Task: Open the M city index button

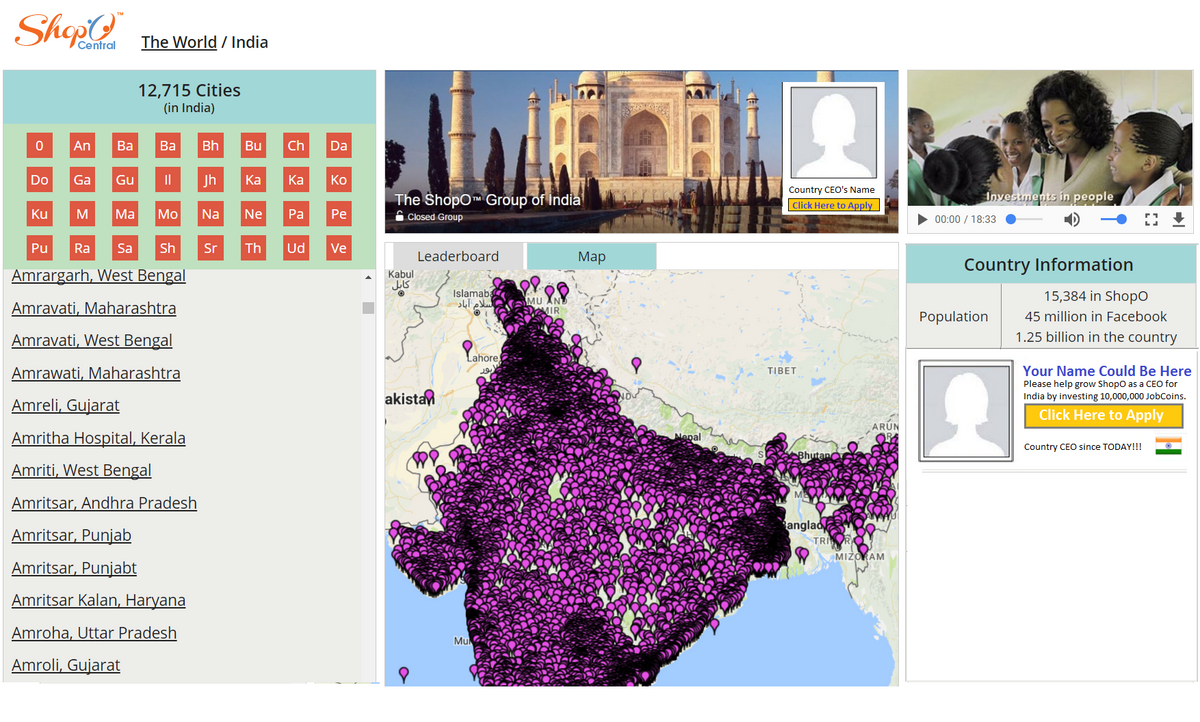Action: (82, 214)
